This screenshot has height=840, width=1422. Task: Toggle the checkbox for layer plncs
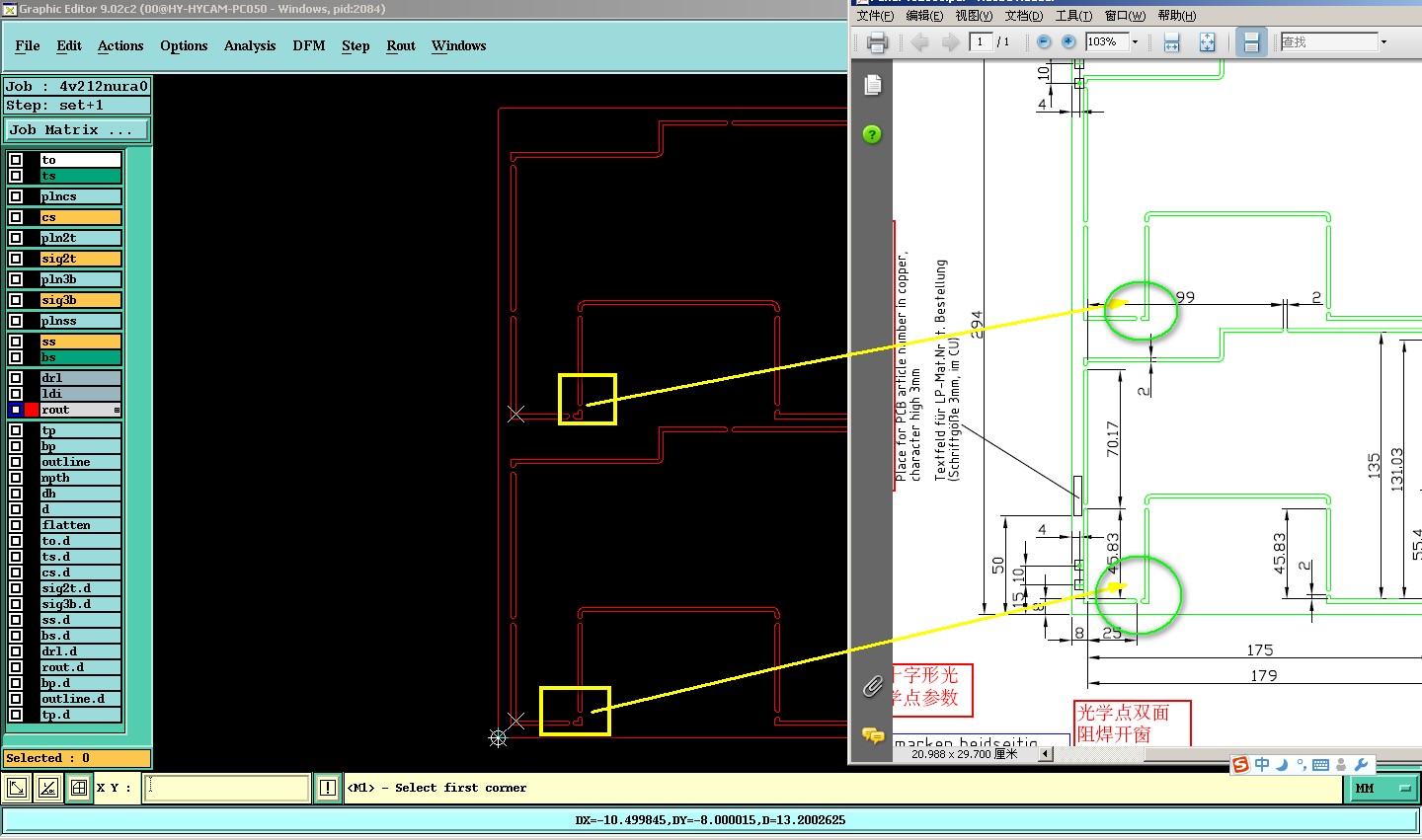tap(16, 196)
